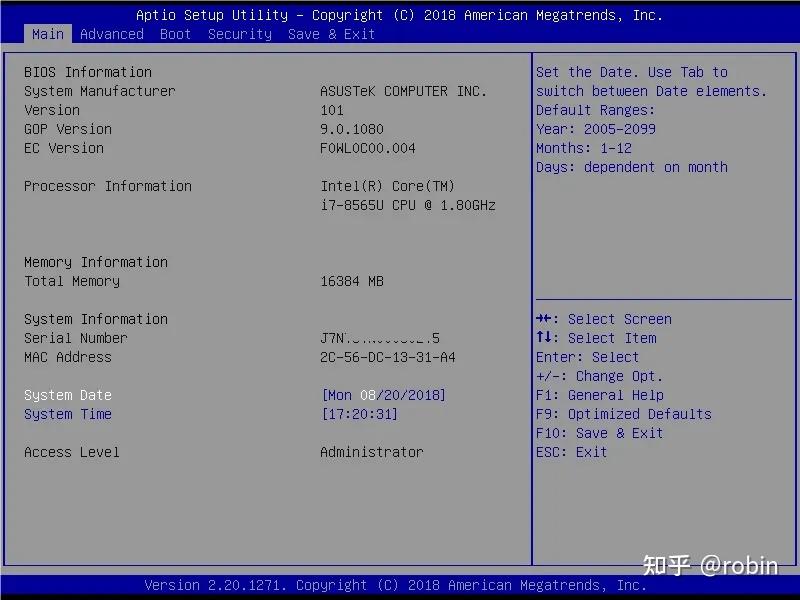The width and height of the screenshot is (800, 600).
Task: Select the hour value in System Time
Action: pos(336,414)
